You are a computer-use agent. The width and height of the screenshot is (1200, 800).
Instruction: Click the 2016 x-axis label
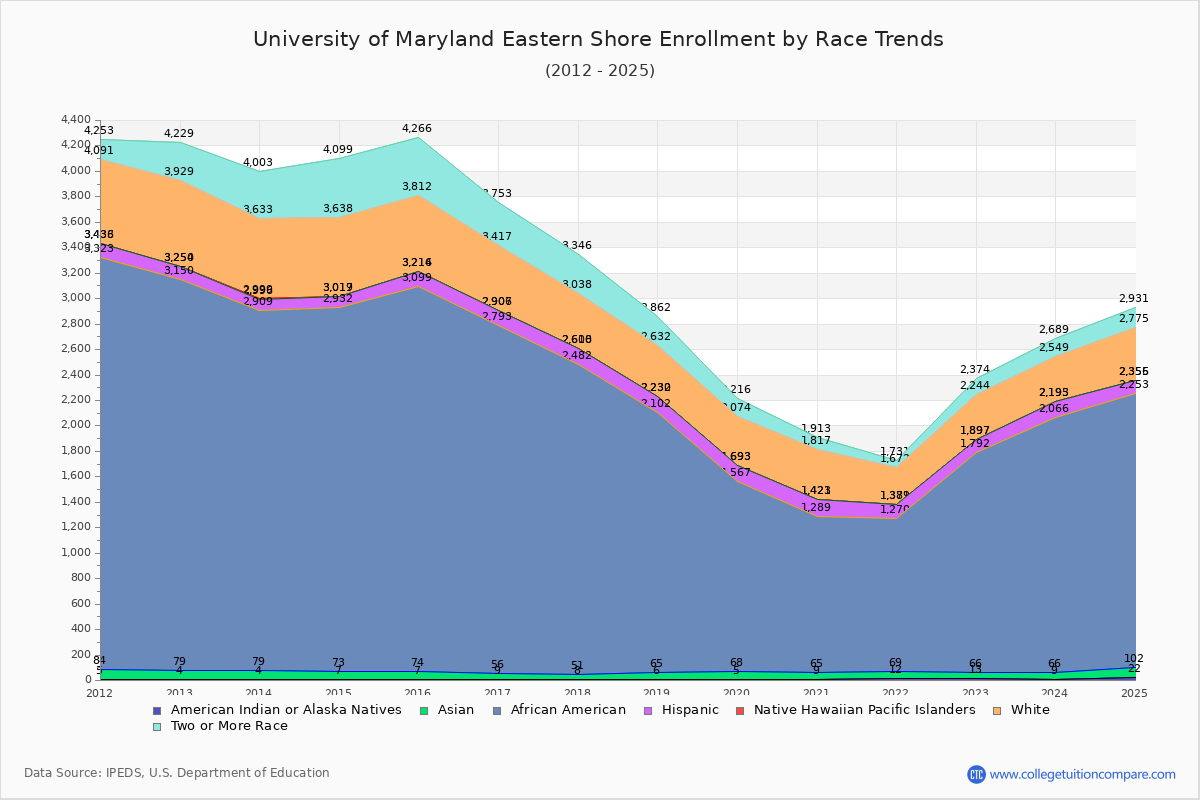tap(418, 692)
